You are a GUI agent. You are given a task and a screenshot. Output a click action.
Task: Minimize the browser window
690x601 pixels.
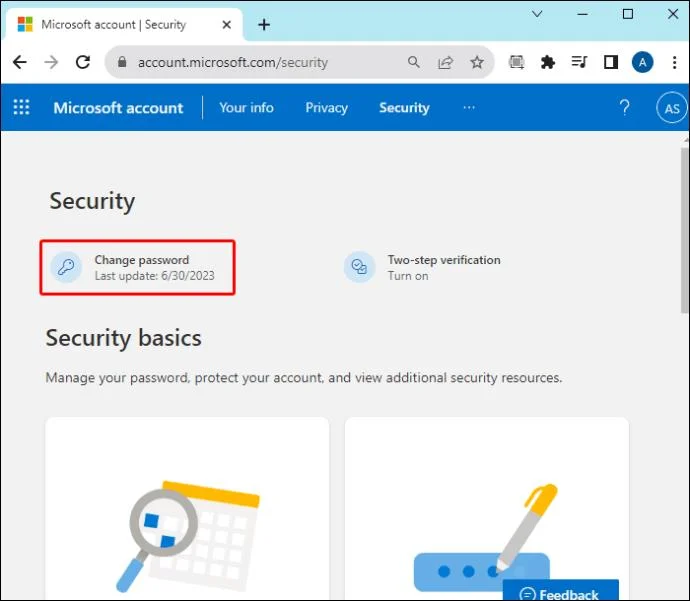pos(582,14)
